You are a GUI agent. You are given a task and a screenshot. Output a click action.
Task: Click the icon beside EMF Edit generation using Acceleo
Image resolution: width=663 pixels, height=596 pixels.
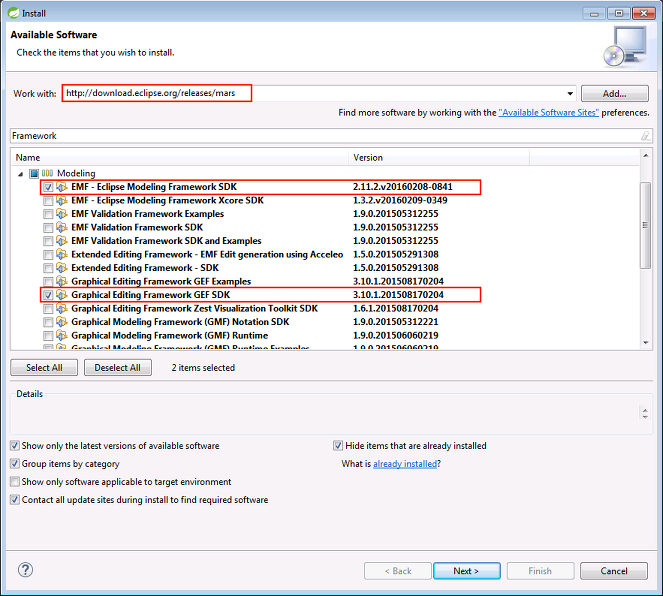[62, 254]
